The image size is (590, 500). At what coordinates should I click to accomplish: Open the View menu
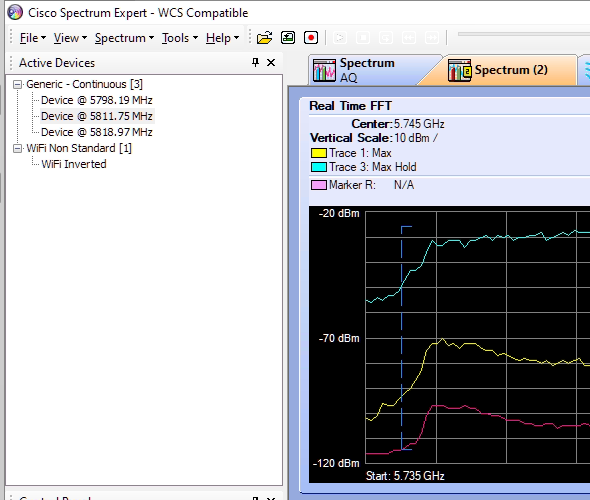(x=70, y=38)
